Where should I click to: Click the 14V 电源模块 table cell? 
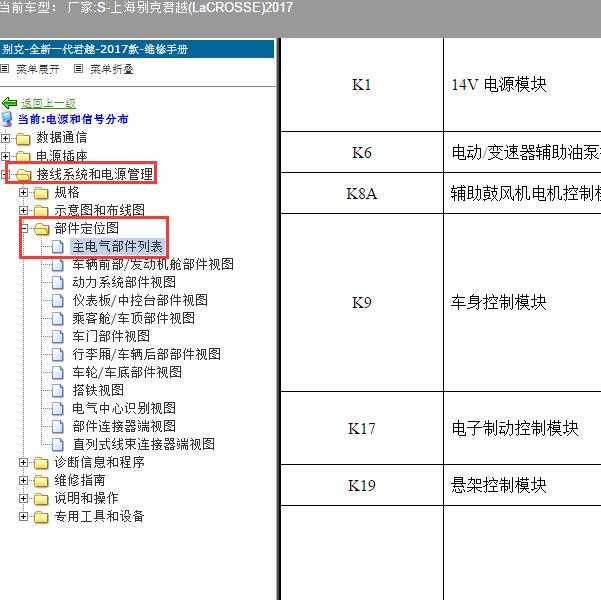[x=522, y=85]
